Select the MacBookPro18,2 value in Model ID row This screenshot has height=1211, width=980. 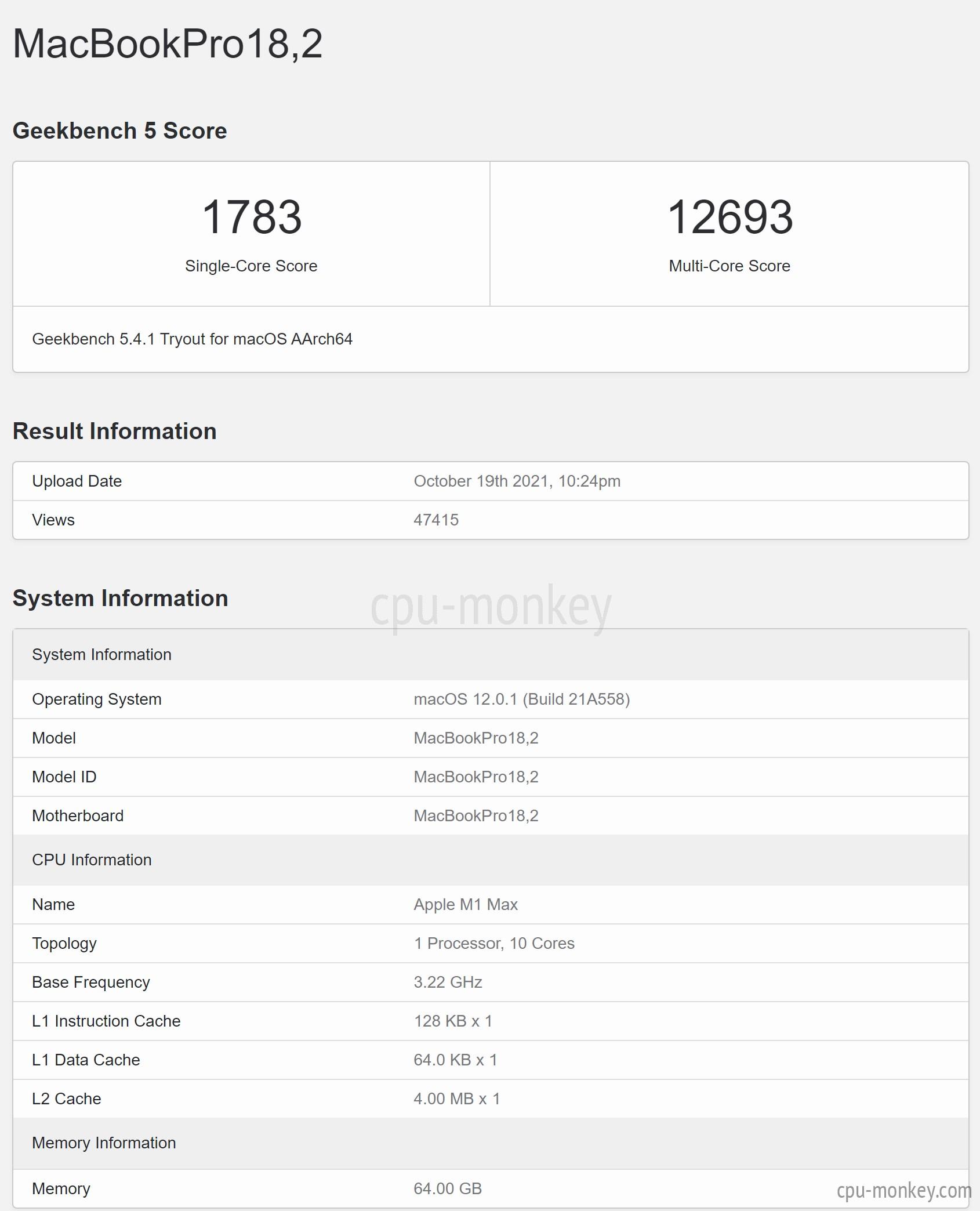476,777
